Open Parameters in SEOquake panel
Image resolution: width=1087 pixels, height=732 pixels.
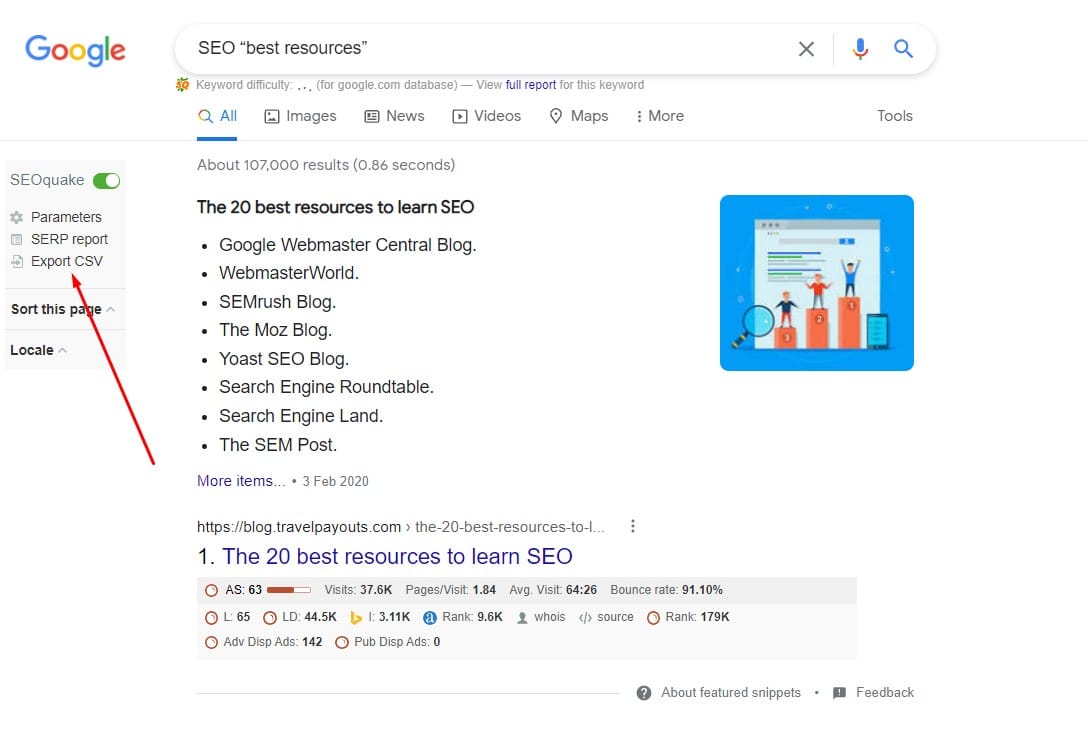pyautogui.click(x=66, y=218)
